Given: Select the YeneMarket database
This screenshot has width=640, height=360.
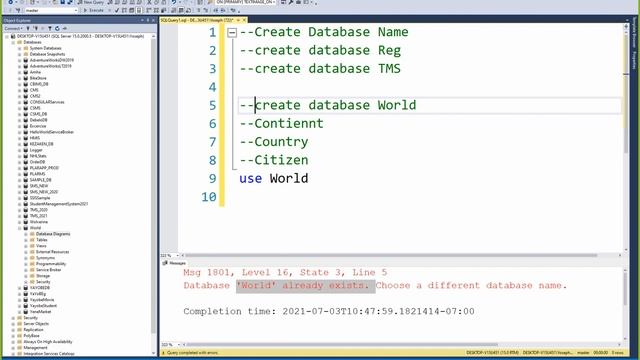Looking at the screenshot, I should 40,311.
